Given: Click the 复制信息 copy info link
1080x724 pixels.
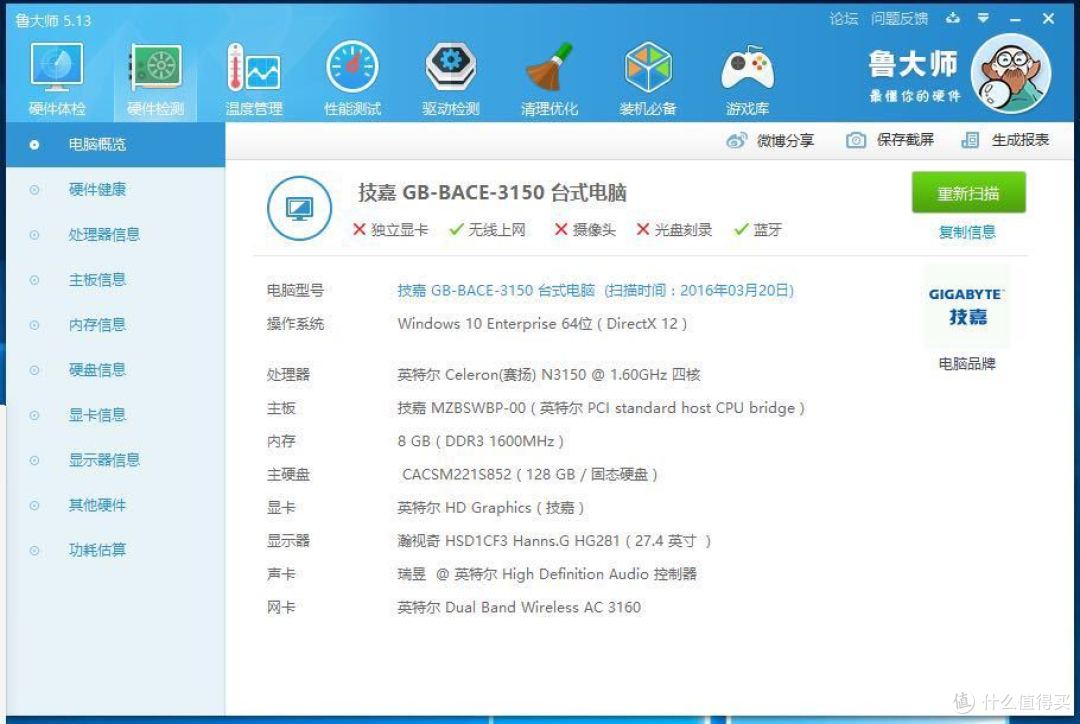Looking at the screenshot, I should 967,232.
